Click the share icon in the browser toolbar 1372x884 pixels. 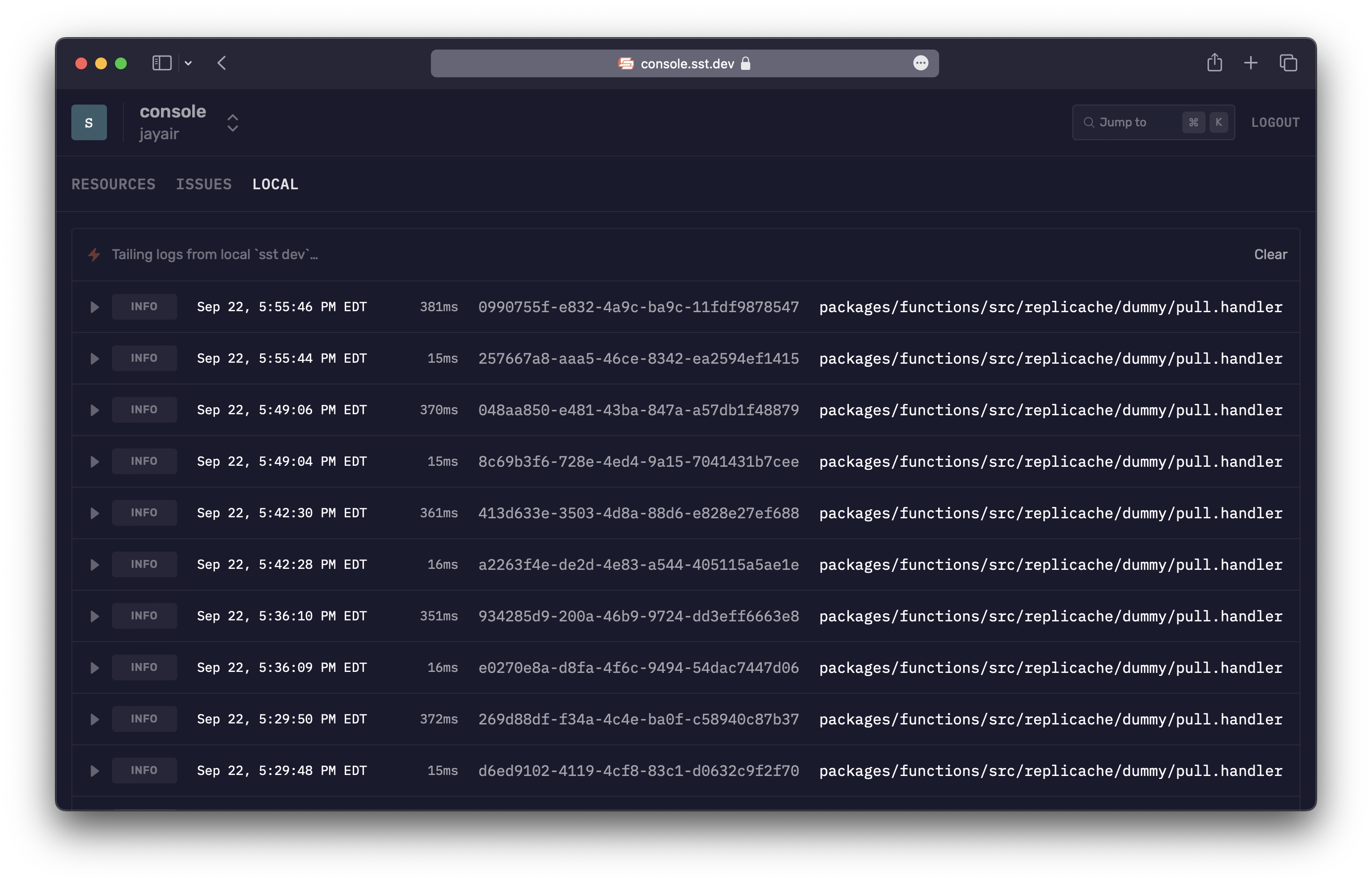[x=1214, y=62]
